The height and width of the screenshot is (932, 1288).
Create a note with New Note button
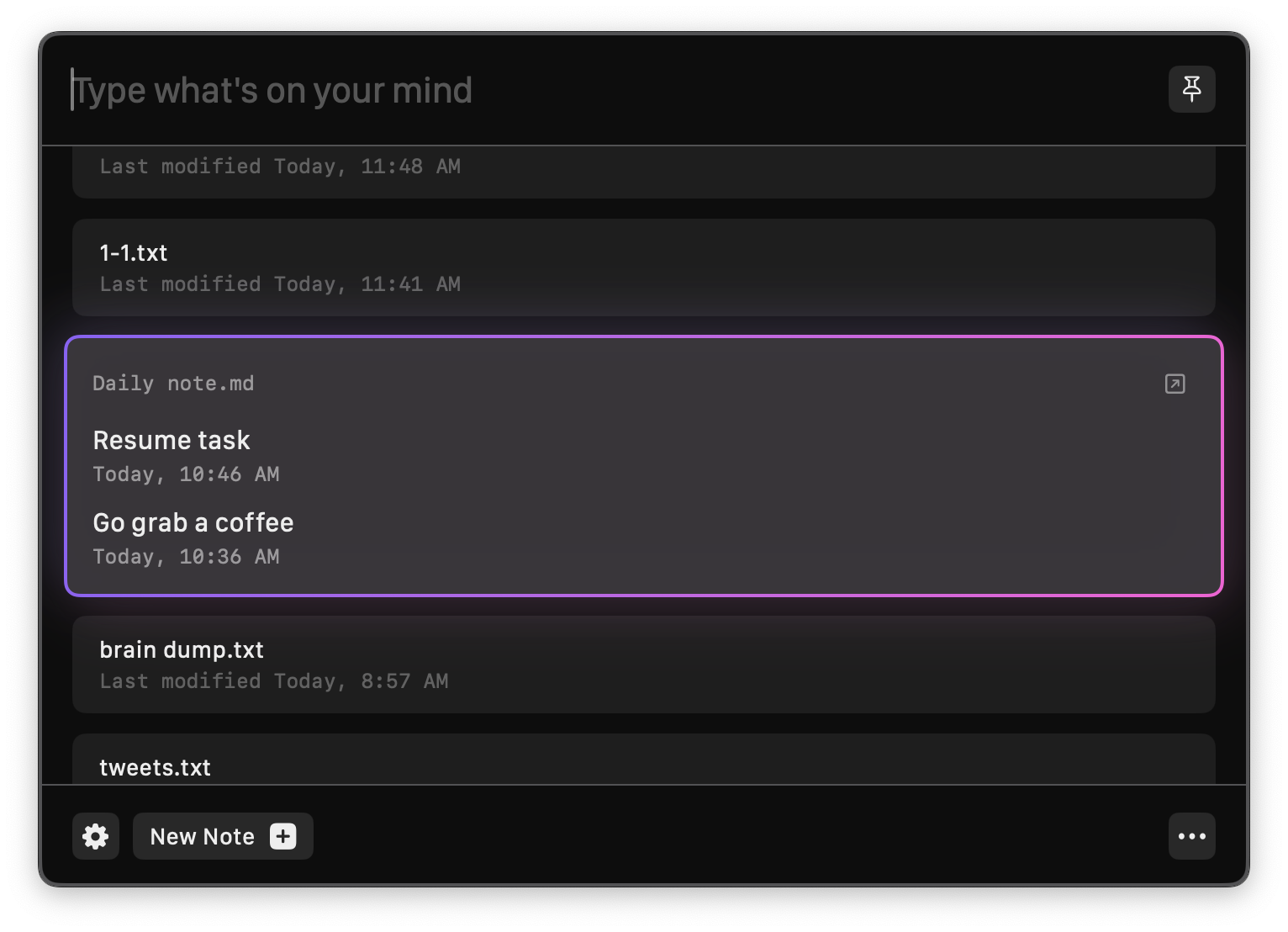click(223, 836)
